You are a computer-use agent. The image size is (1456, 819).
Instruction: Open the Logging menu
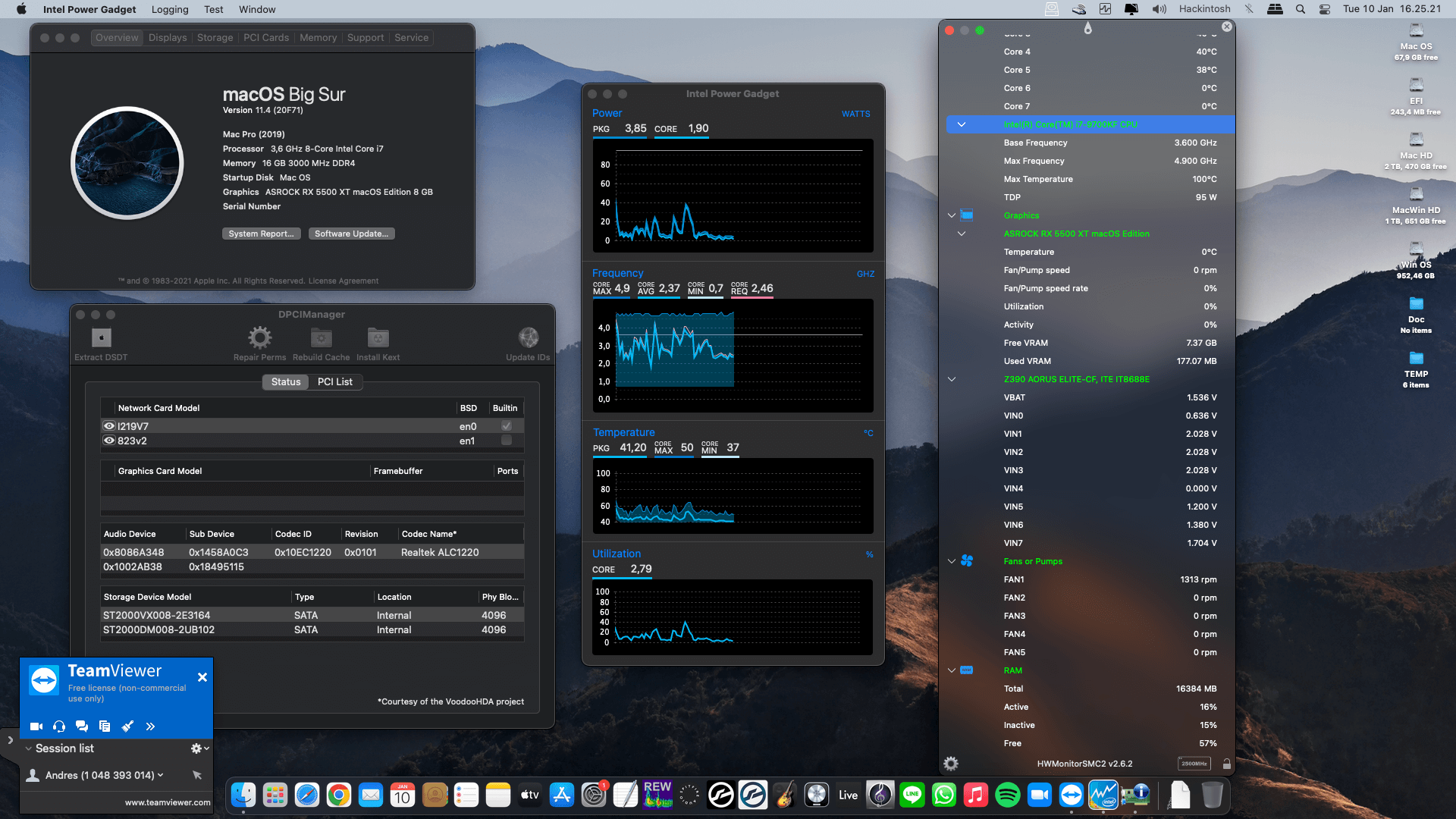pyautogui.click(x=169, y=9)
